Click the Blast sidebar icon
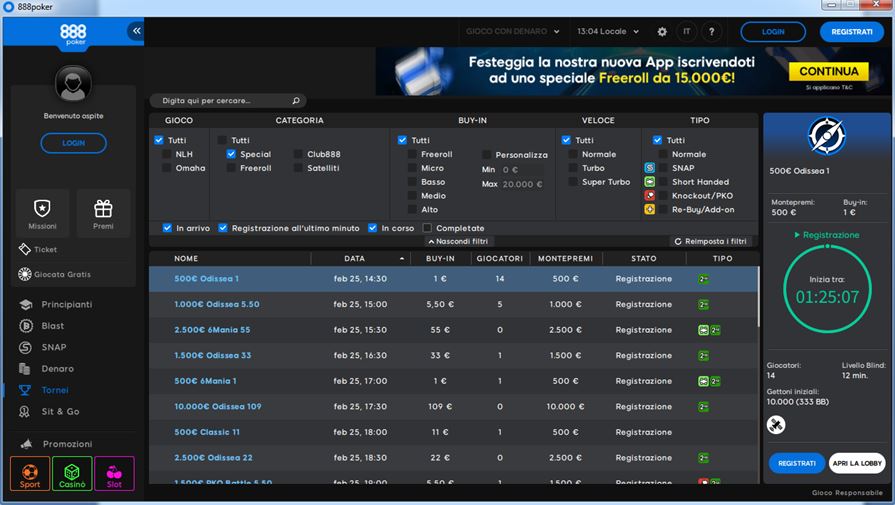 click(26, 326)
